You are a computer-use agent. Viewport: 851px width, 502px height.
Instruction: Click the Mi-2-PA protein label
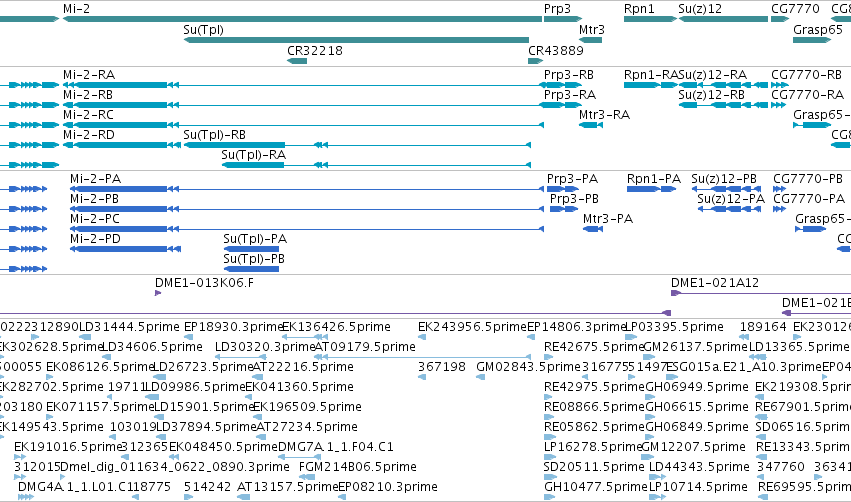[96, 179]
